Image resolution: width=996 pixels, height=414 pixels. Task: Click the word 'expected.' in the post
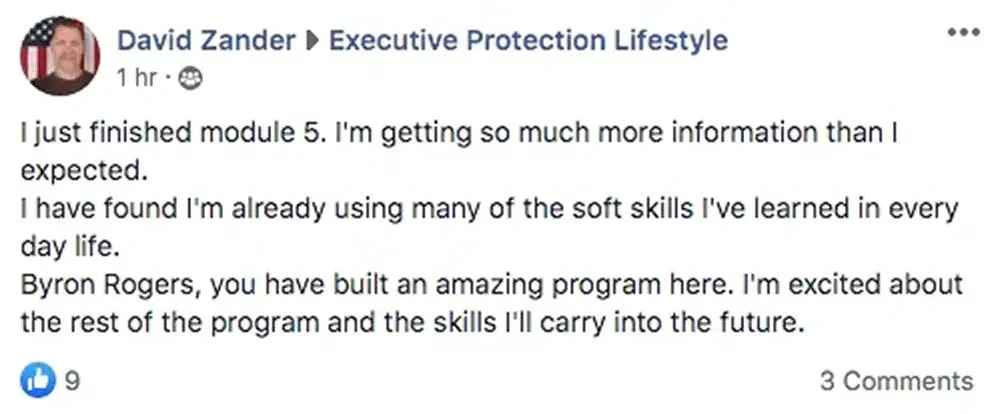tap(84, 173)
